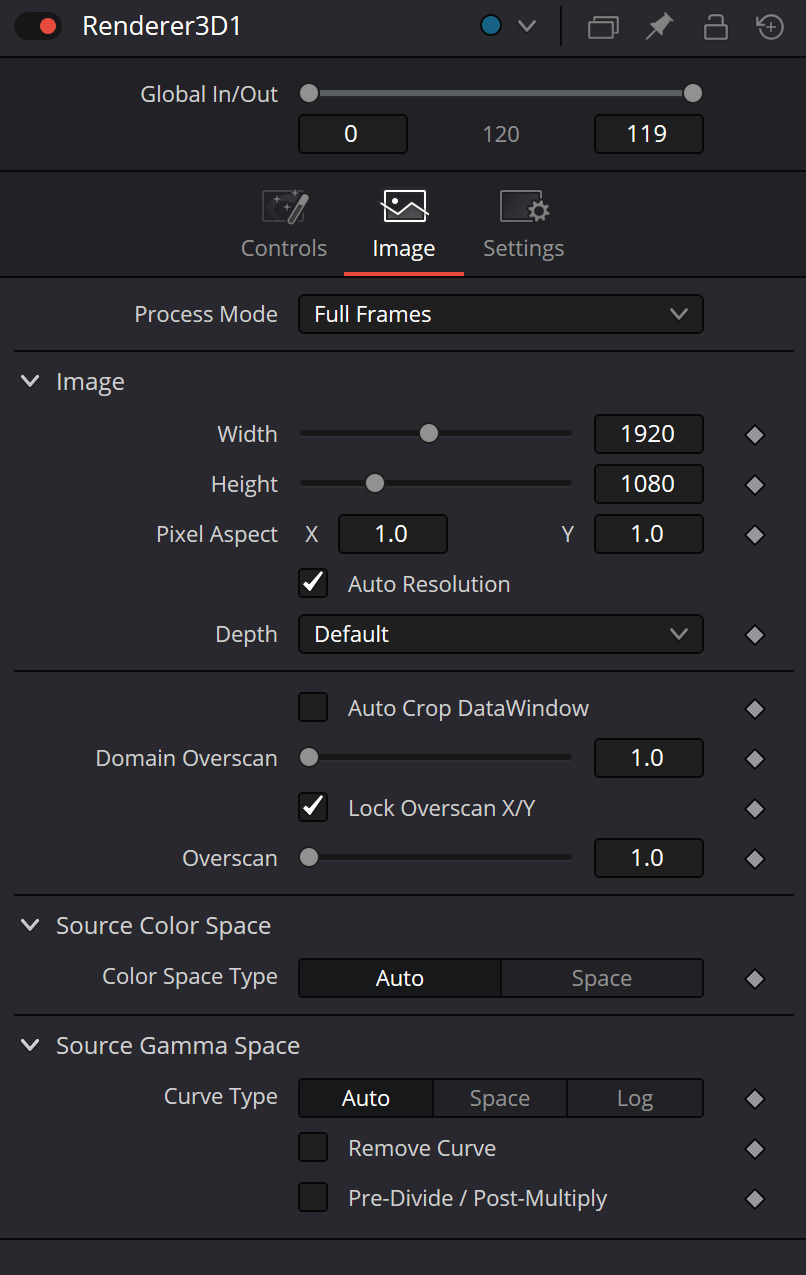This screenshot has height=1275, width=806.
Task: Open the Process Mode dropdown
Action: click(501, 314)
